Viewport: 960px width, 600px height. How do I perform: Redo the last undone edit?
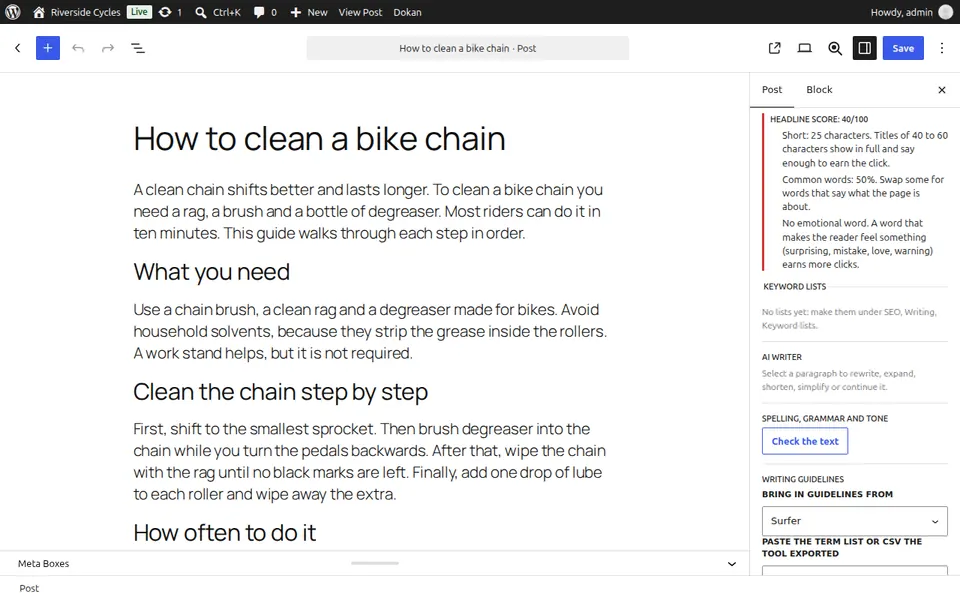[x=108, y=48]
